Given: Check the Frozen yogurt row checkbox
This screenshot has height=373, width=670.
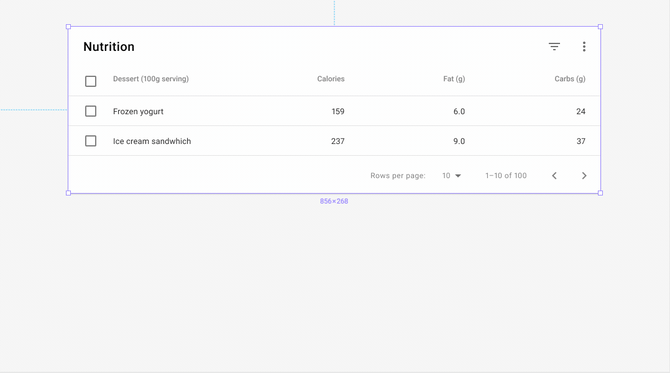Looking at the screenshot, I should (91, 111).
